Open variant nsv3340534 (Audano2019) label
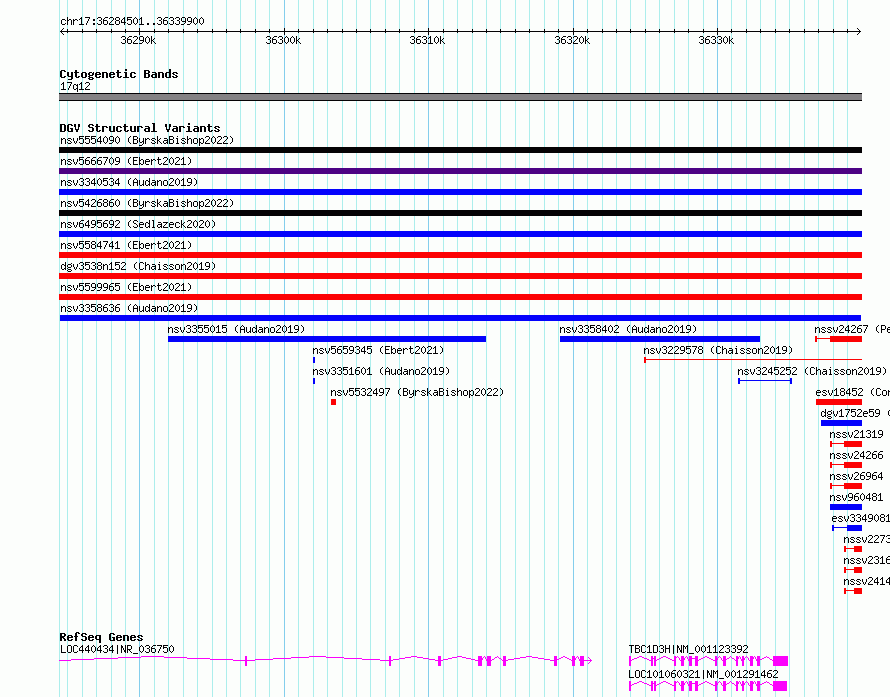 [129, 182]
